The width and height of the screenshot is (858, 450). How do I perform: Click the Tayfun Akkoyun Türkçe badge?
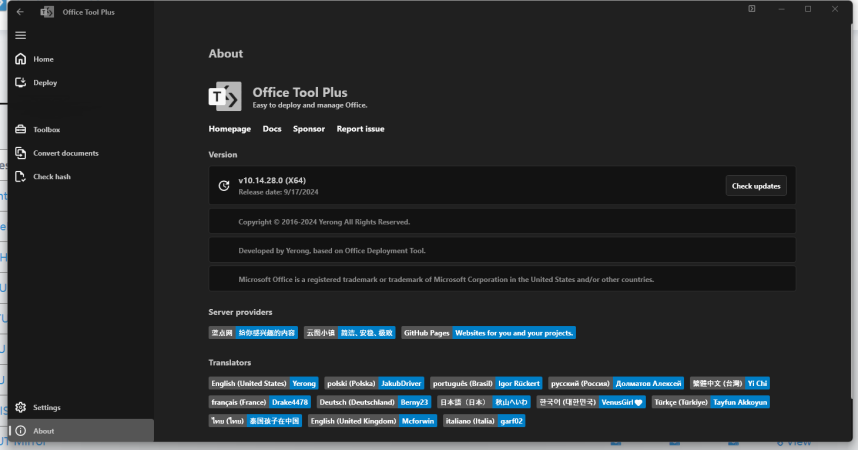click(x=711, y=402)
